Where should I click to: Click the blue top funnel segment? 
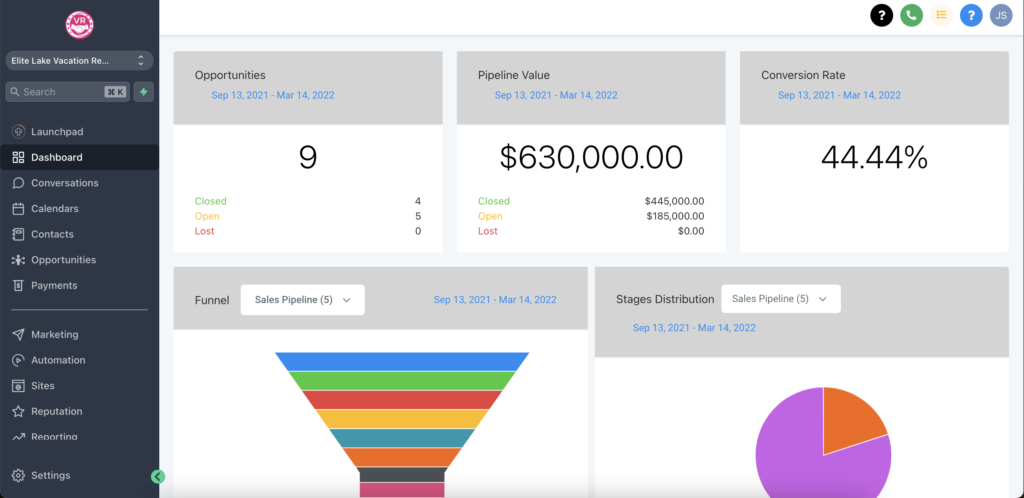402,362
